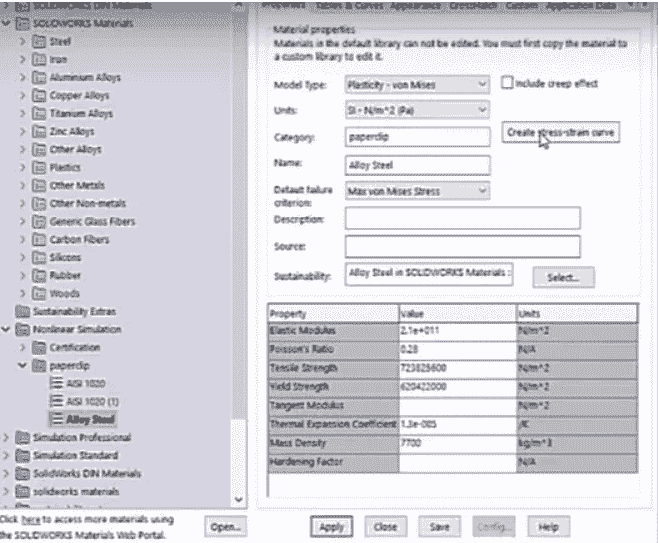Click the Name field containing Alloy Steel
Image resolution: width=658 pixels, height=543 pixels.
tap(417, 165)
